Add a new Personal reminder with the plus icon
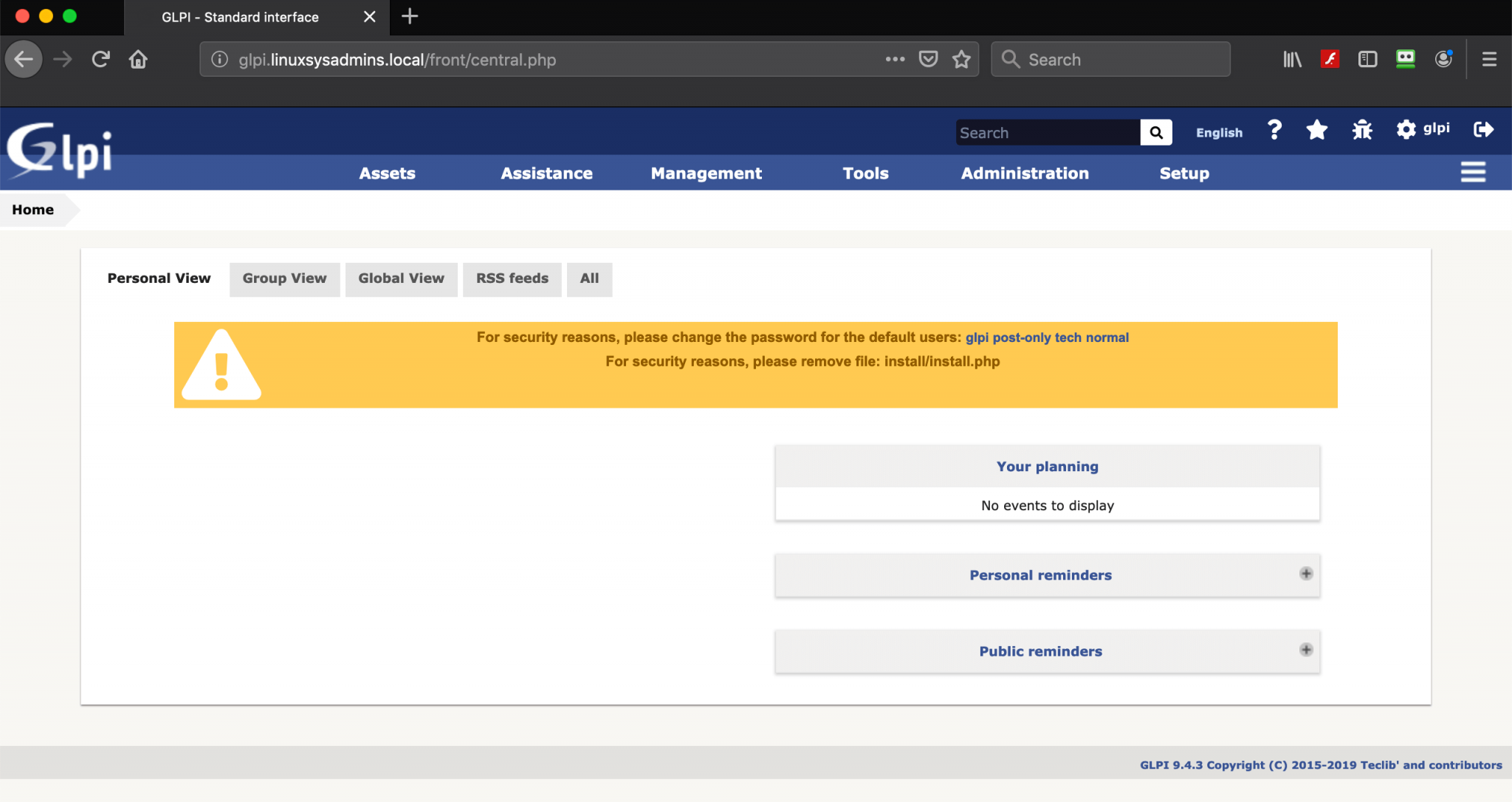This screenshot has height=802, width=1512. click(x=1305, y=573)
